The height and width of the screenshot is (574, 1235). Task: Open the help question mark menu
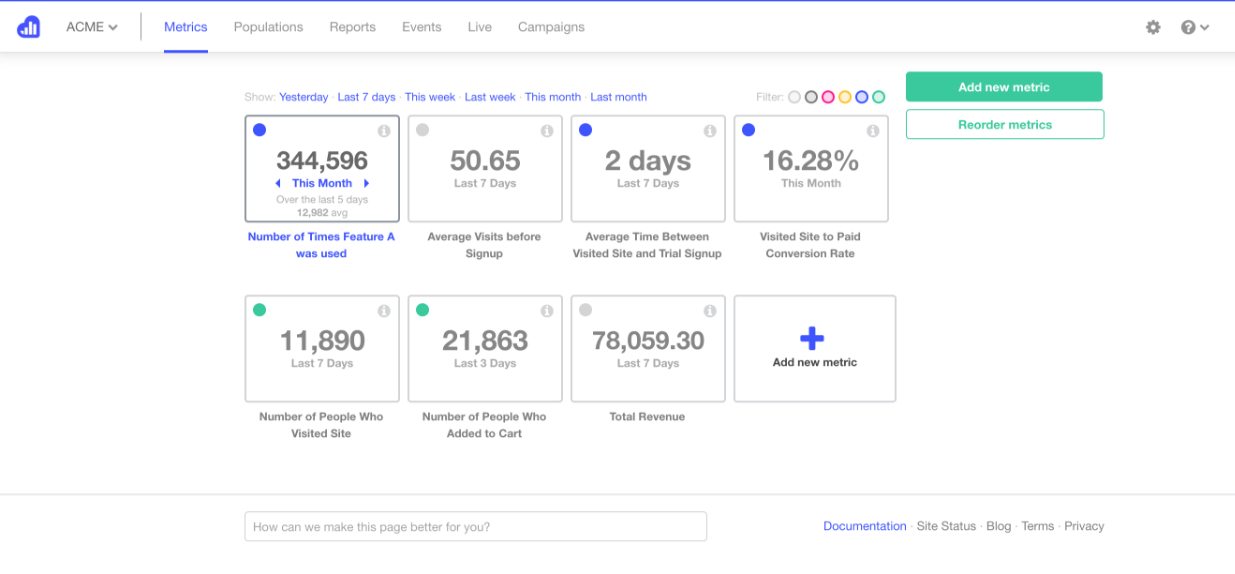[x=1195, y=27]
